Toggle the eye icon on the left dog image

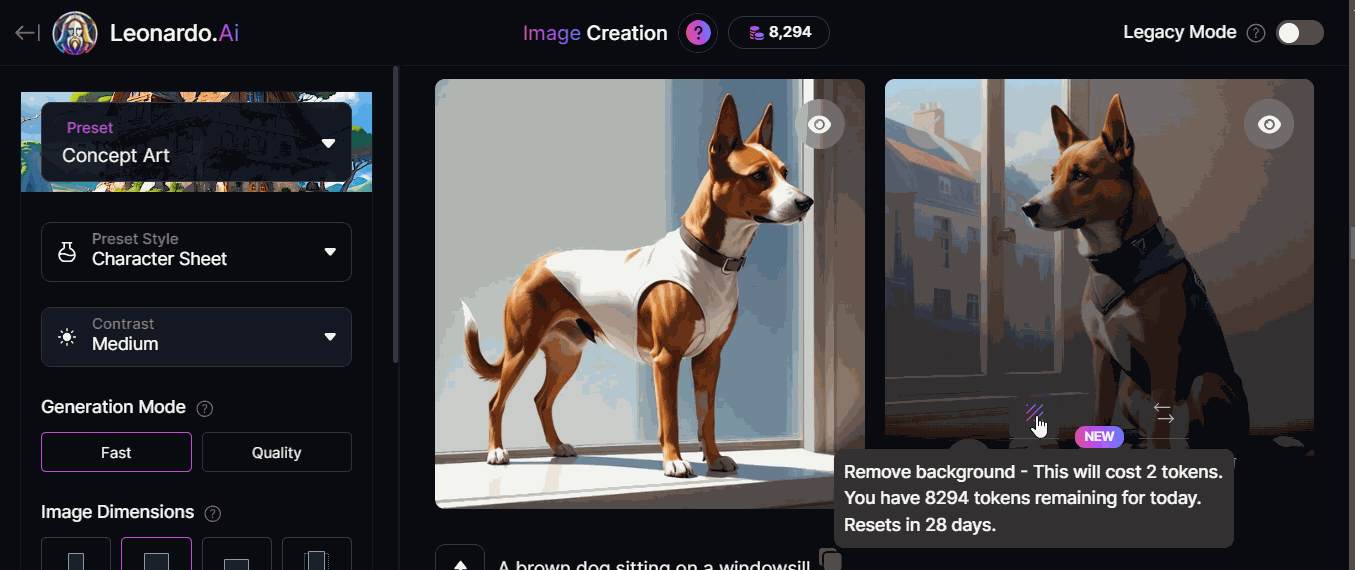coord(820,124)
